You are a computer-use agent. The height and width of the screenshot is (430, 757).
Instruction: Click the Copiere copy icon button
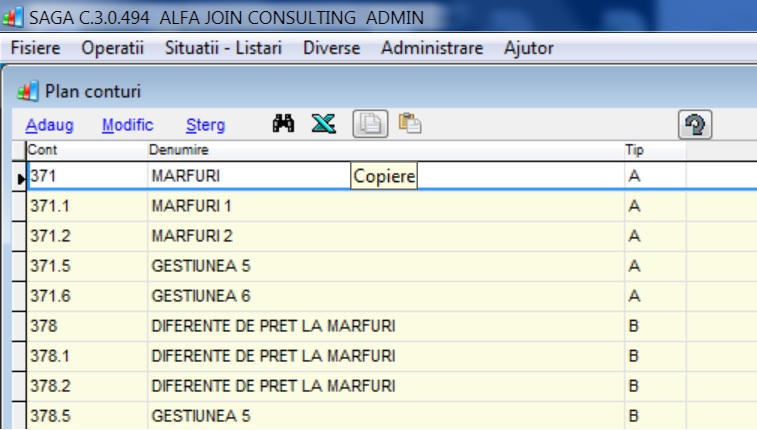coord(370,124)
